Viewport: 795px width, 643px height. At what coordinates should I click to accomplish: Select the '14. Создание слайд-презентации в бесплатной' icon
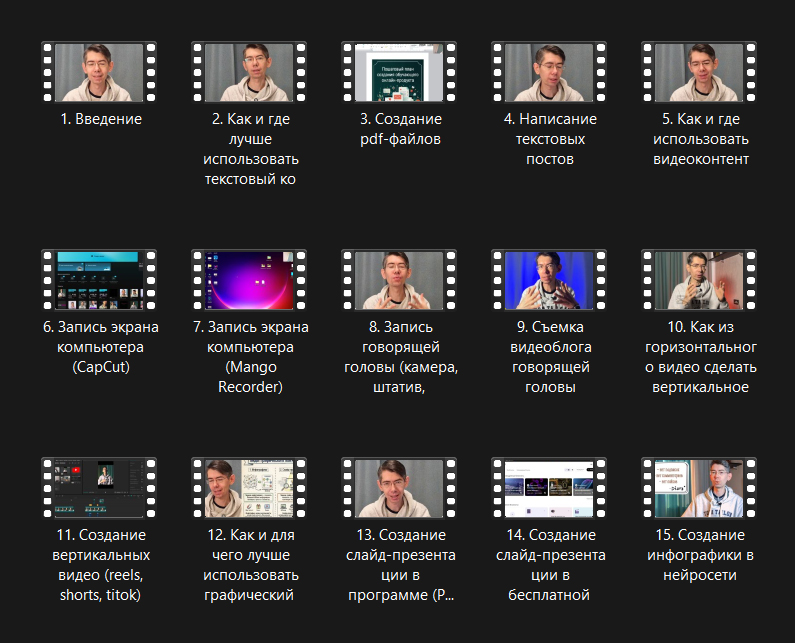[549, 488]
